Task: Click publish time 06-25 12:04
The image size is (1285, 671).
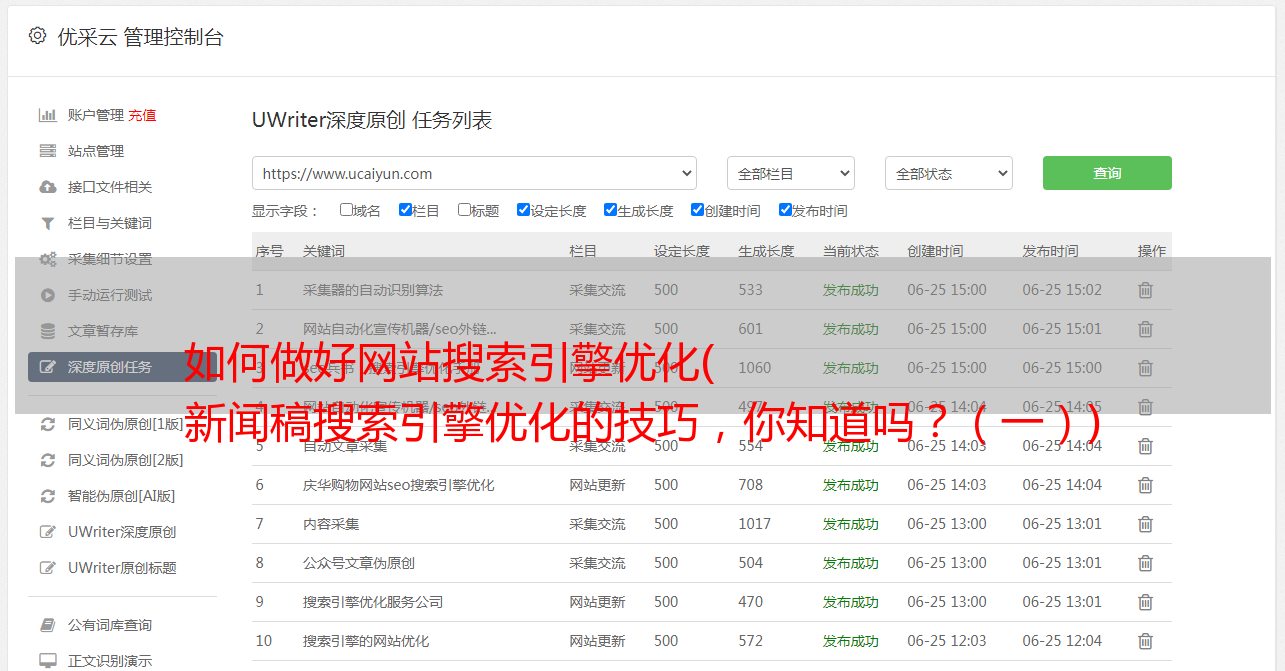Action: click(1062, 641)
